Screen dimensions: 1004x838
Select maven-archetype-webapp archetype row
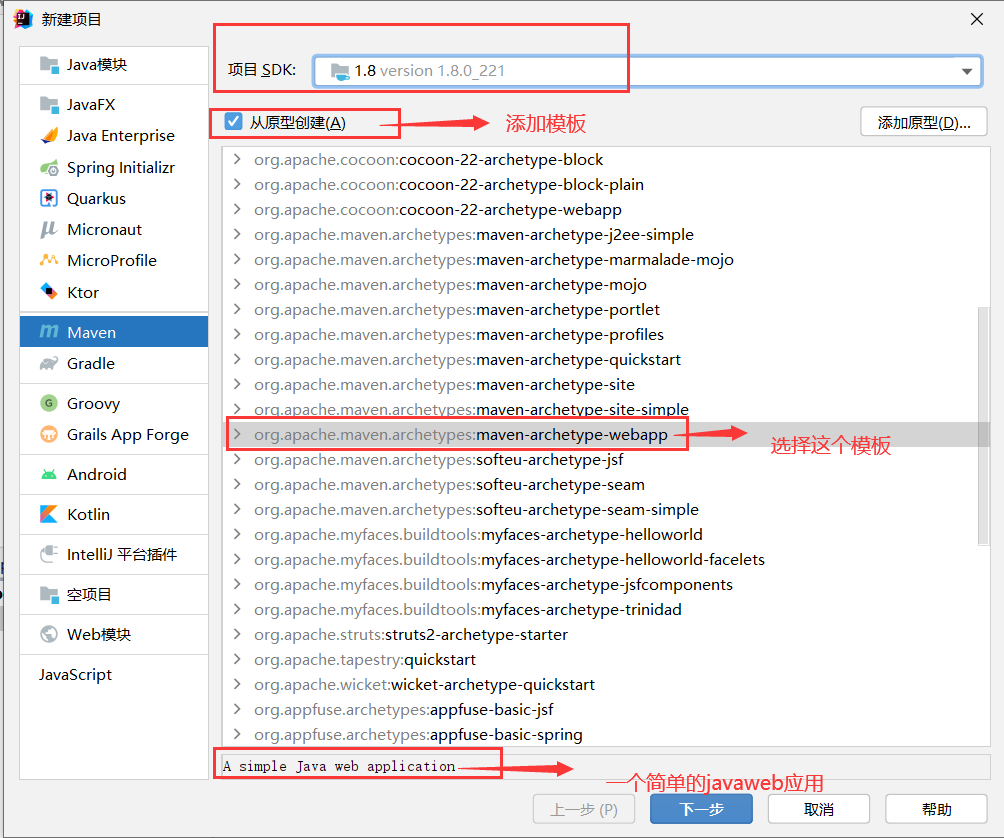coord(606,435)
